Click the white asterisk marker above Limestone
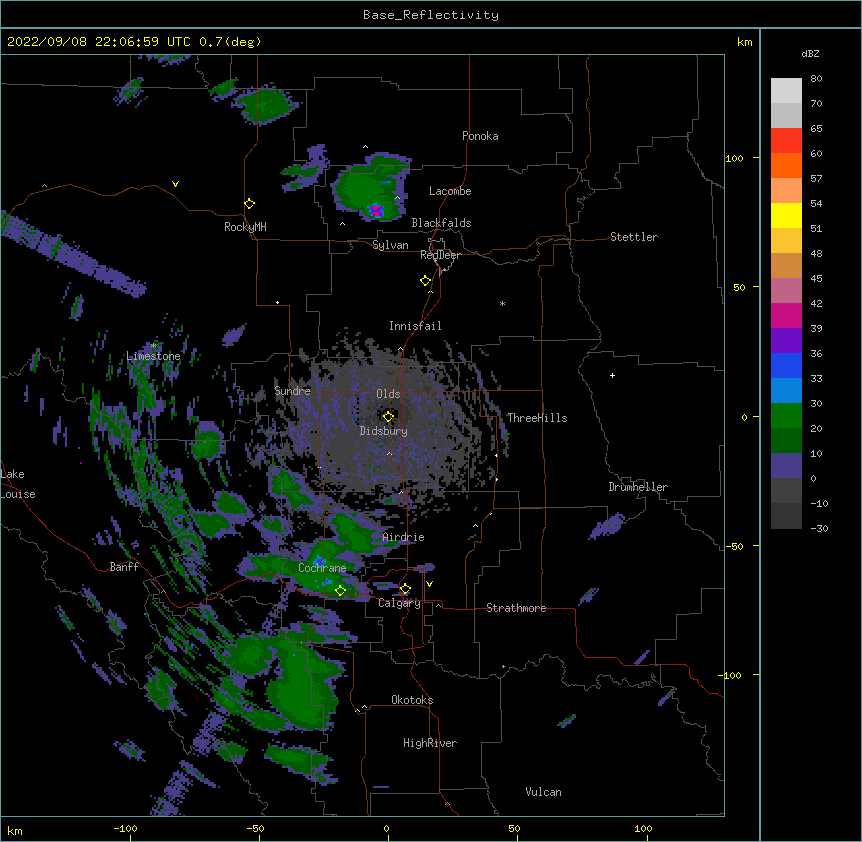Image resolution: width=862 pixels, height=842 pixels. click(154, 346)
